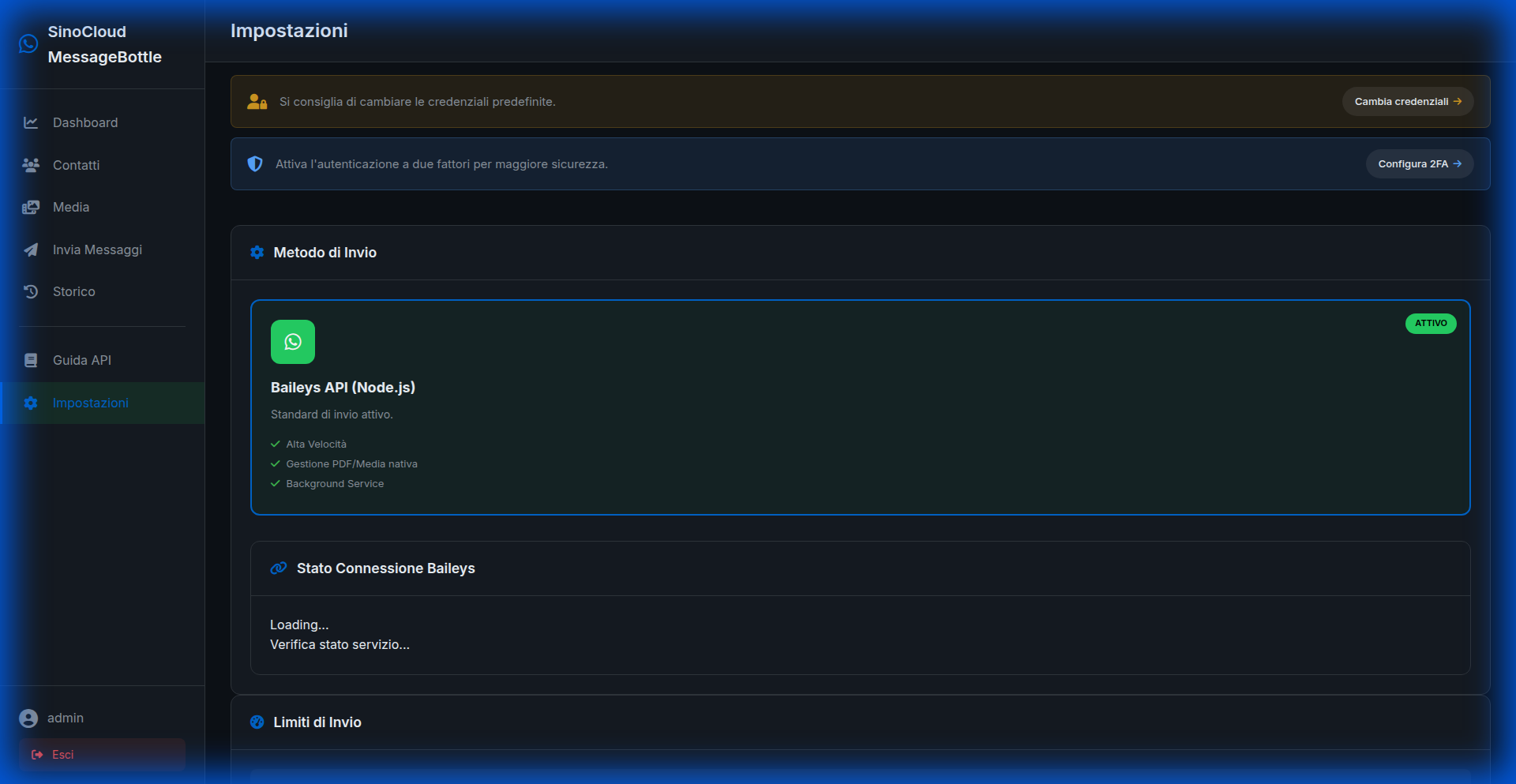Viewport: 1516px width, 784px height.
Task: Click the Invia Messaggi paper plane icon
Action: (31, 249)
